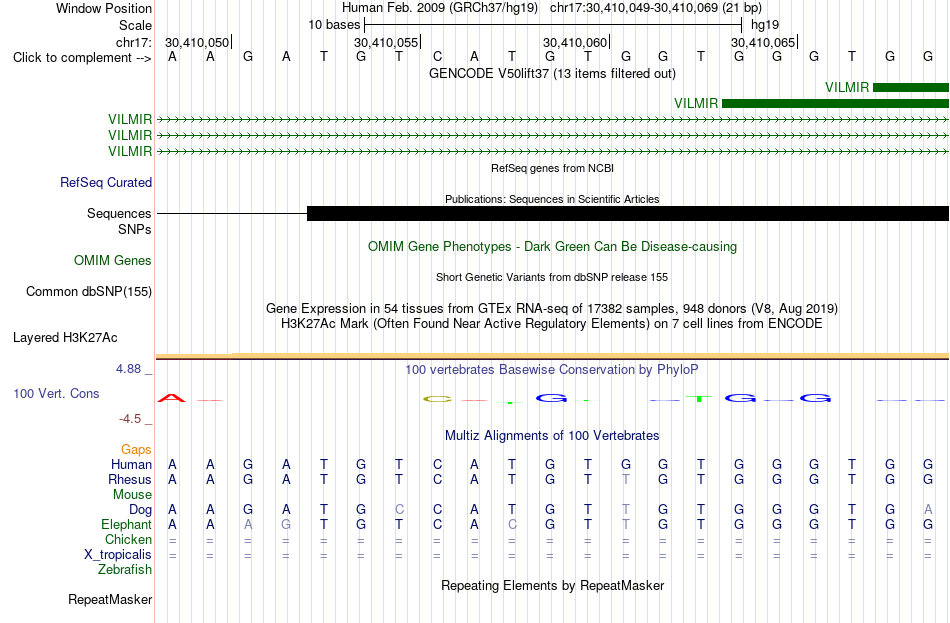Click the RepeatMasker track label
Image resolution: width=950 pixels, height=623 pixels.
pyautogui.click(x=110, y=600)
